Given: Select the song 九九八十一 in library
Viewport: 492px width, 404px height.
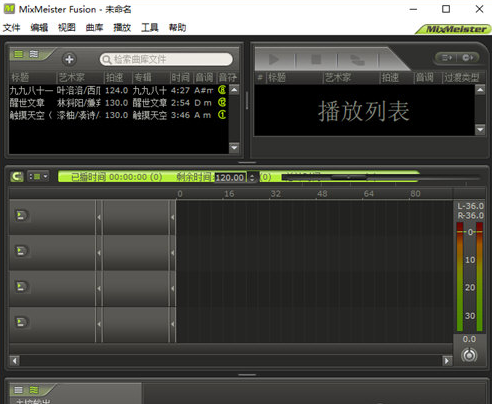Looking at the screenshot, I should click(119, 90).
